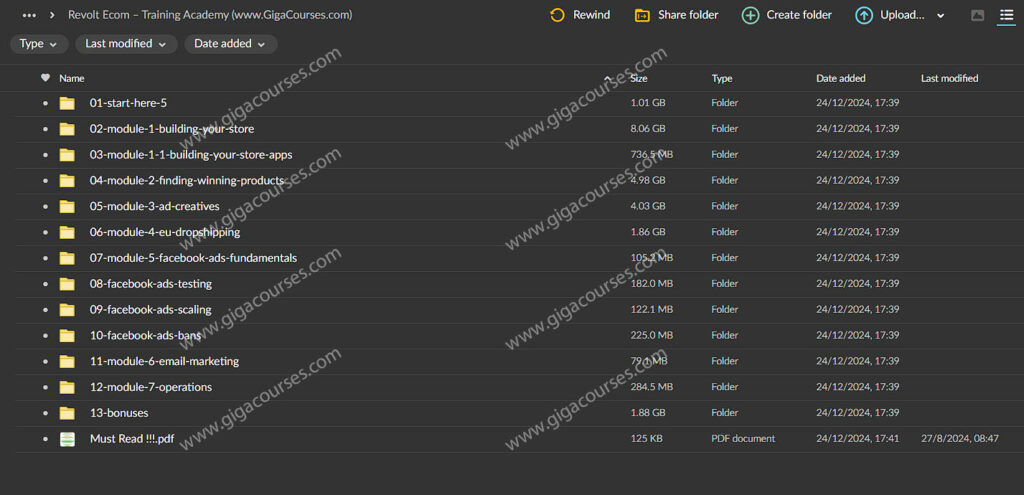
Task: Click the 24/12/2024, 17:41 date added cell
Action: [857, 439]
